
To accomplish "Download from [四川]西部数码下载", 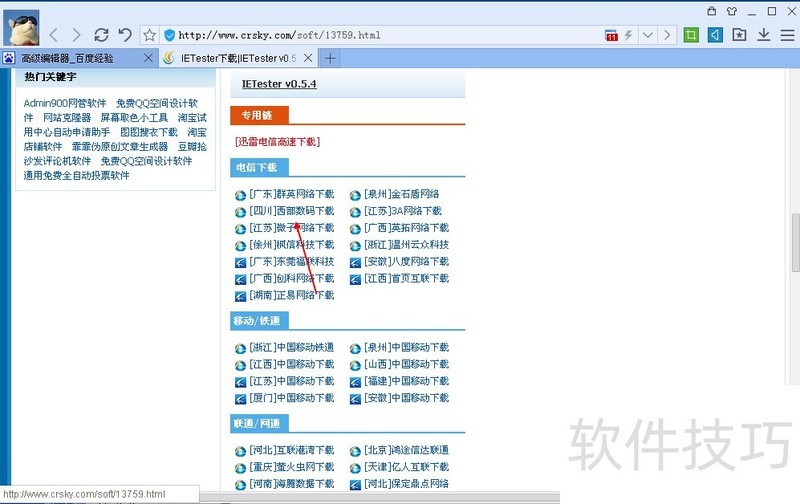I will point(291,211).
